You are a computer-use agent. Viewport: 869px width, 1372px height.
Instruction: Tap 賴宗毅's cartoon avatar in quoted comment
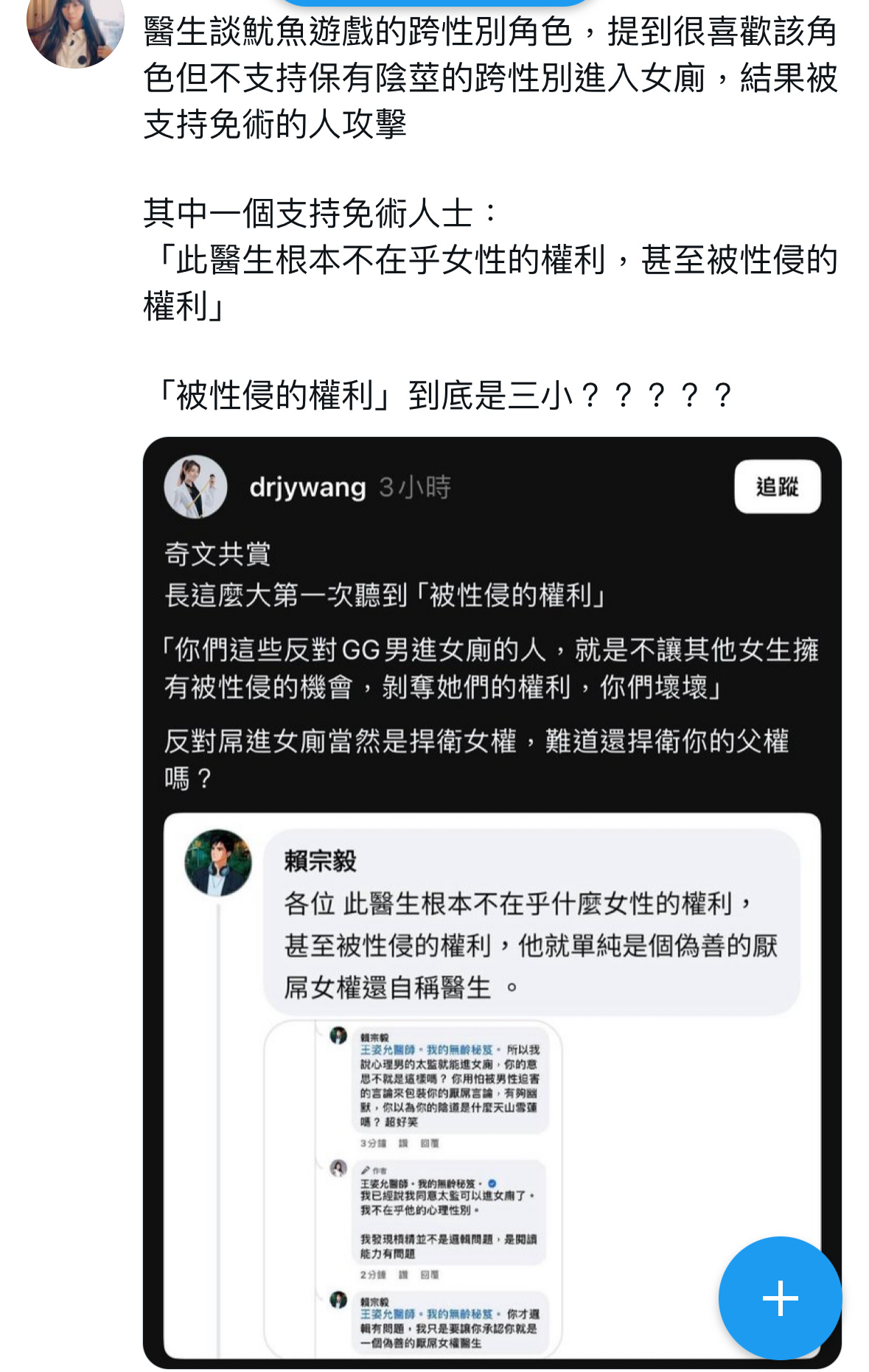218,862
